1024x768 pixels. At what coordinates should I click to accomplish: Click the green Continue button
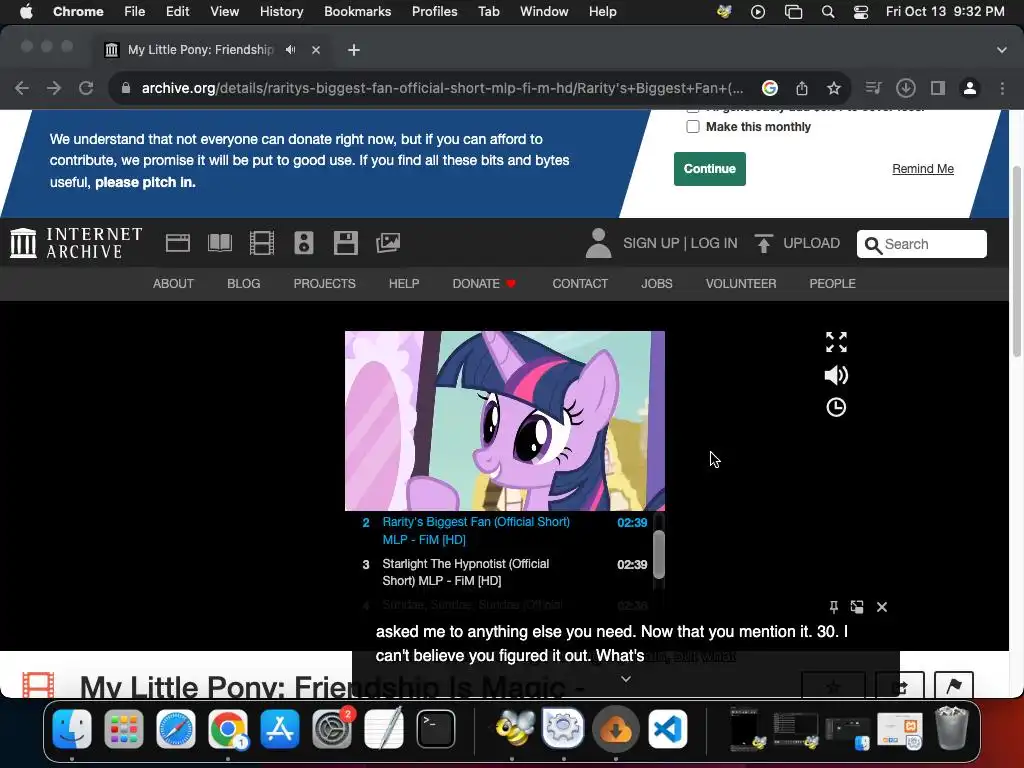[x=710, y=168]
